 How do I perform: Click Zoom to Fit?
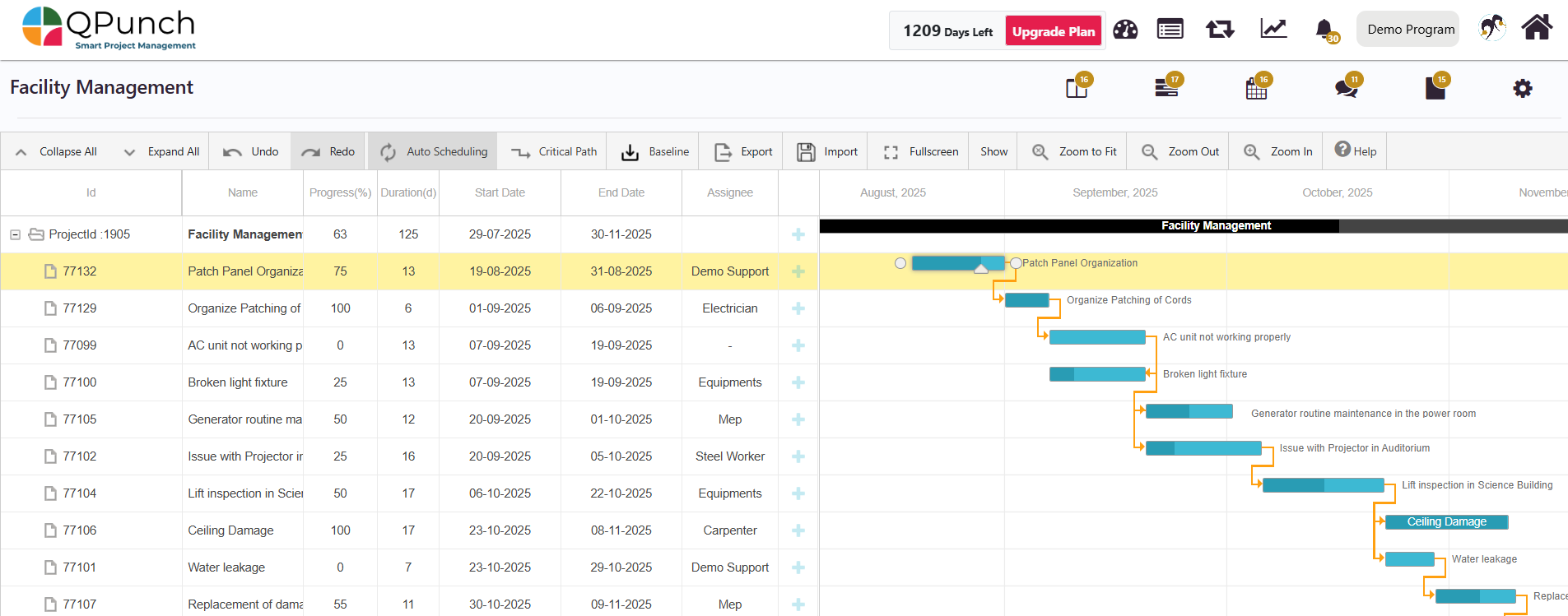pyautogui.click(x=1075, y=151)
